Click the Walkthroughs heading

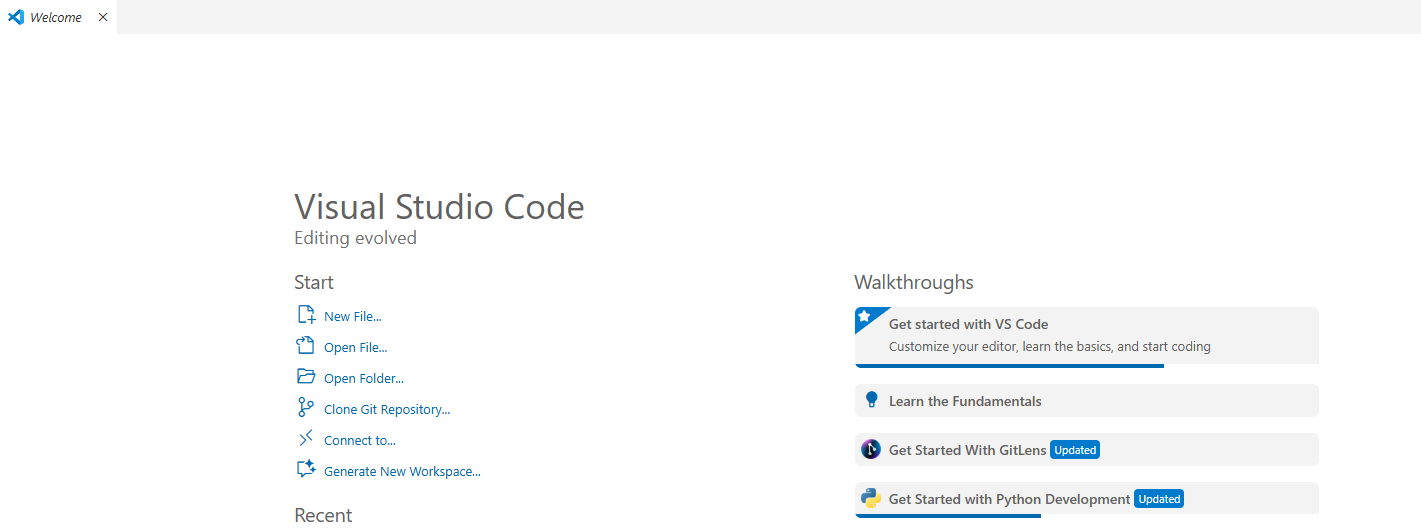click(914, 282)
